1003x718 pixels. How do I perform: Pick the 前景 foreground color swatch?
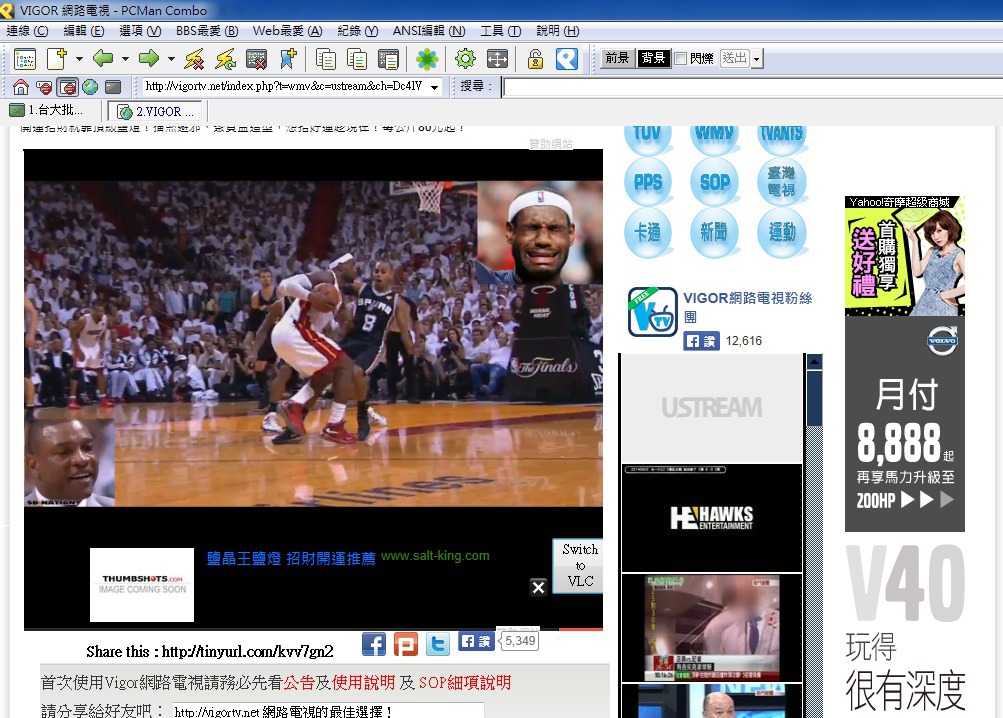[617, 58]
